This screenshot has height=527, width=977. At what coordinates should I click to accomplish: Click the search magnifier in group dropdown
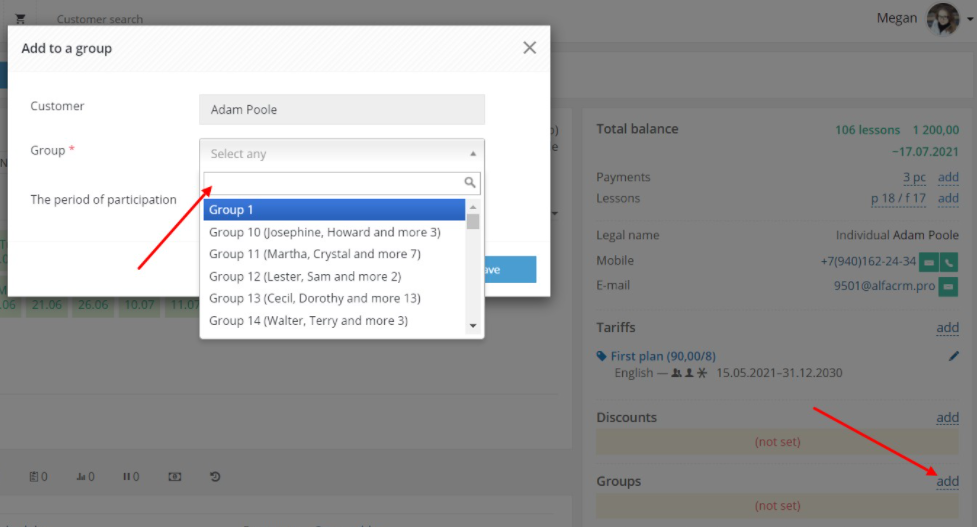coord(470,182)
